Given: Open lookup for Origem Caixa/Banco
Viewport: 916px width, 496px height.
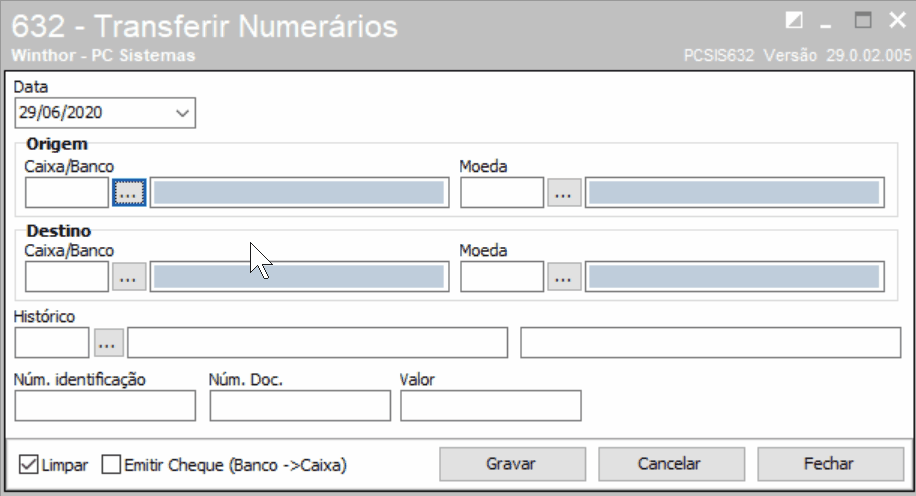Looking at the screenshot, I should click(x=129, y=193).
